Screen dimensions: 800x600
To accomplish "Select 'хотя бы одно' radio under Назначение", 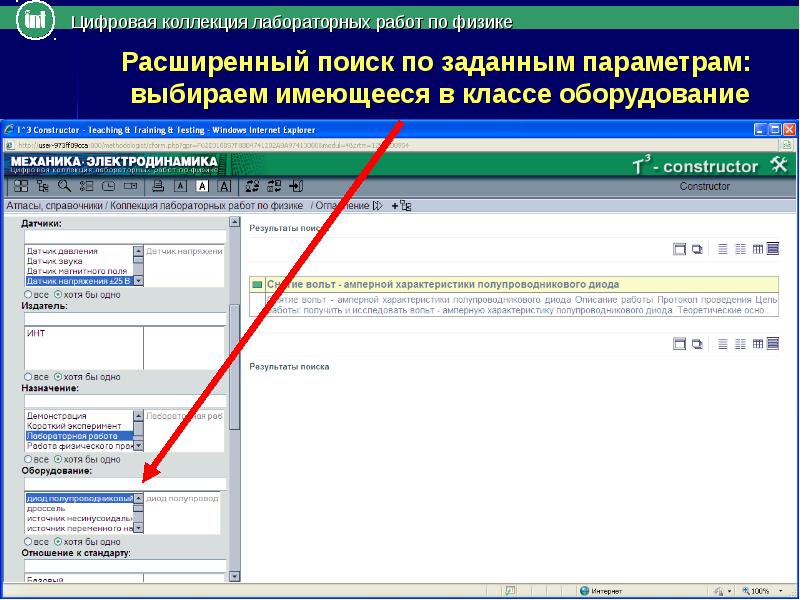I will (58, 457).
